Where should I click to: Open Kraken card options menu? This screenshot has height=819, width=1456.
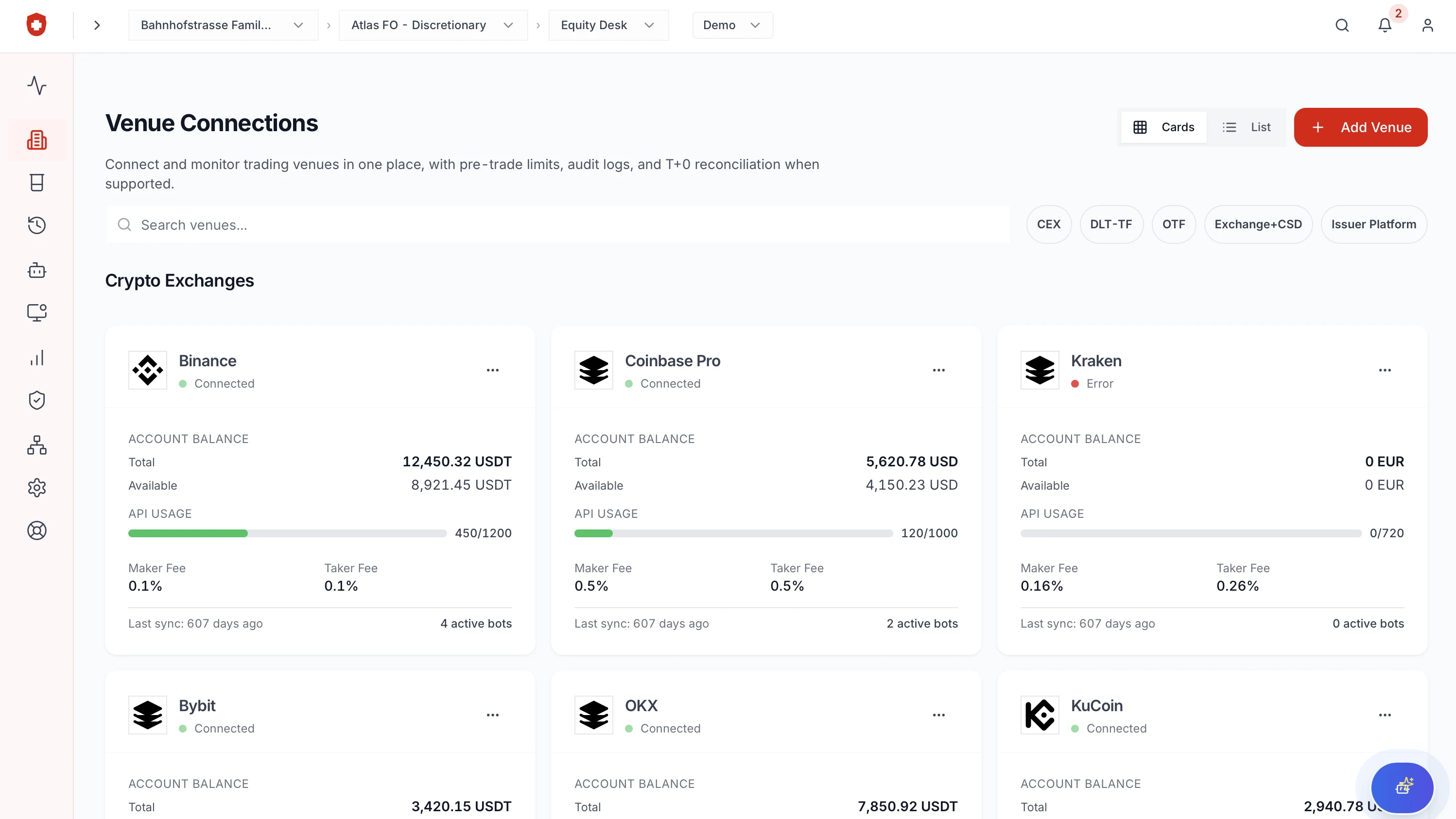[1384, 371]
